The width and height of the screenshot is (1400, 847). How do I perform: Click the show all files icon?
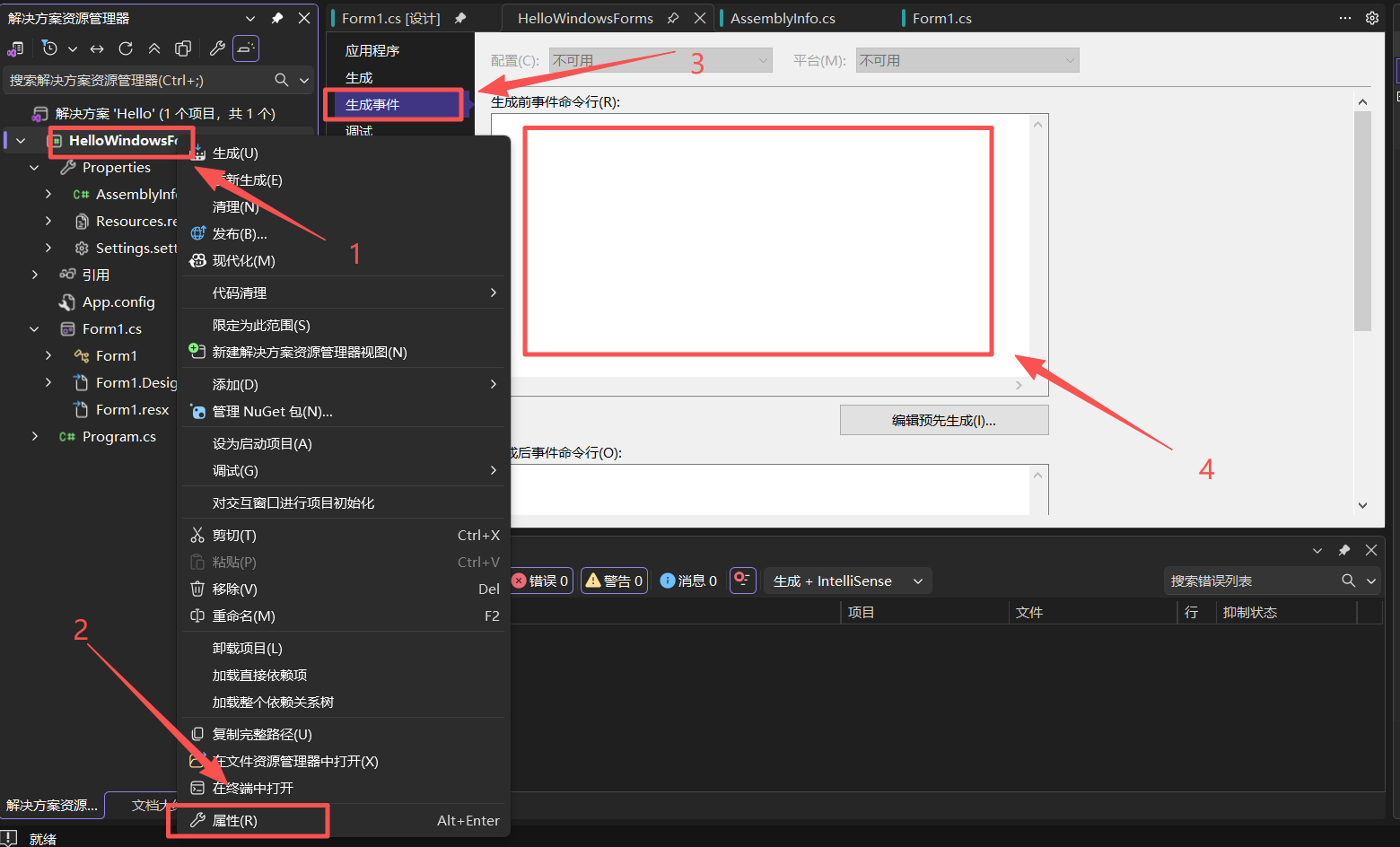coord(183,48)
